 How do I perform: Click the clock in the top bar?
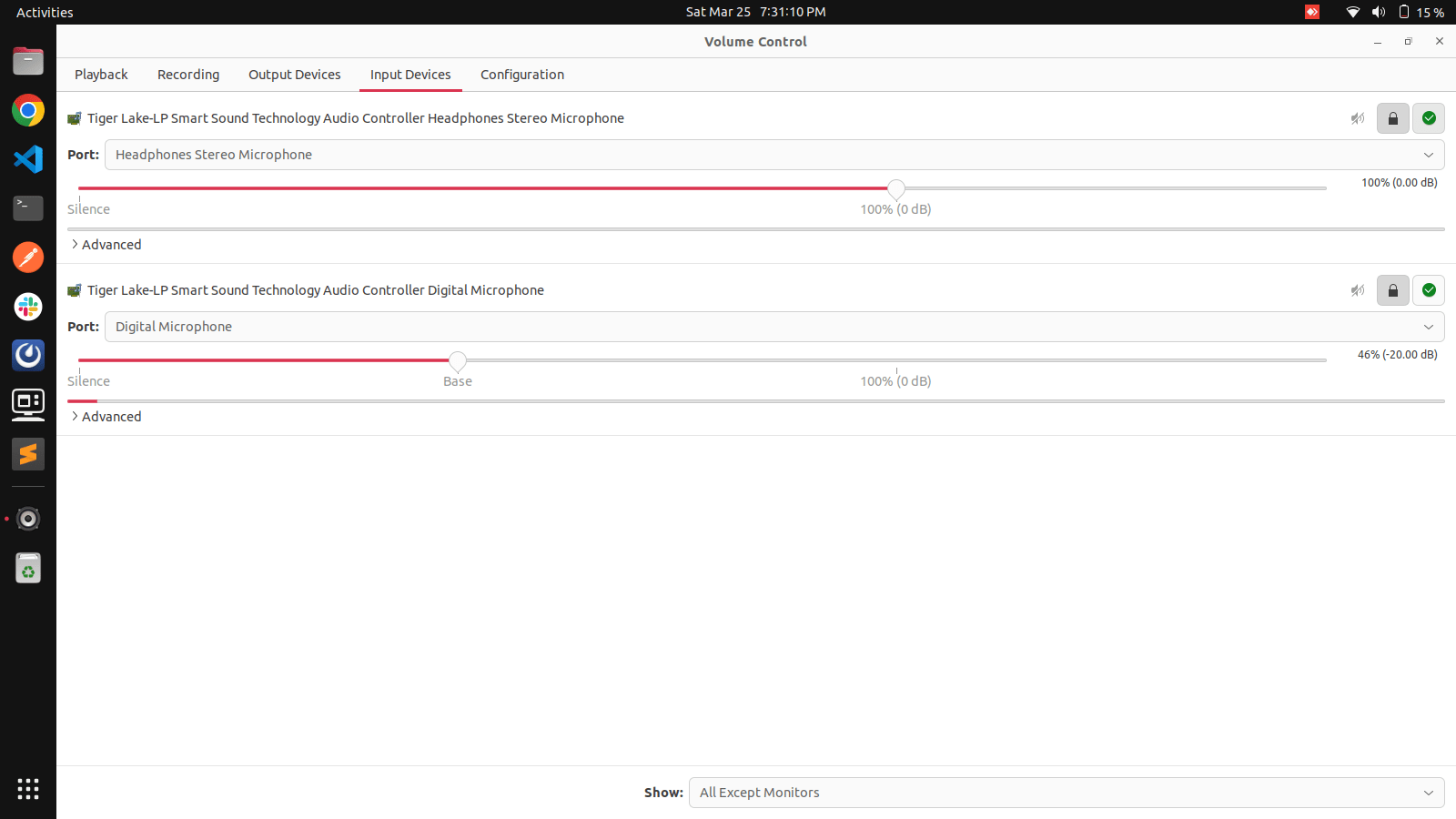tap(755, 12)
